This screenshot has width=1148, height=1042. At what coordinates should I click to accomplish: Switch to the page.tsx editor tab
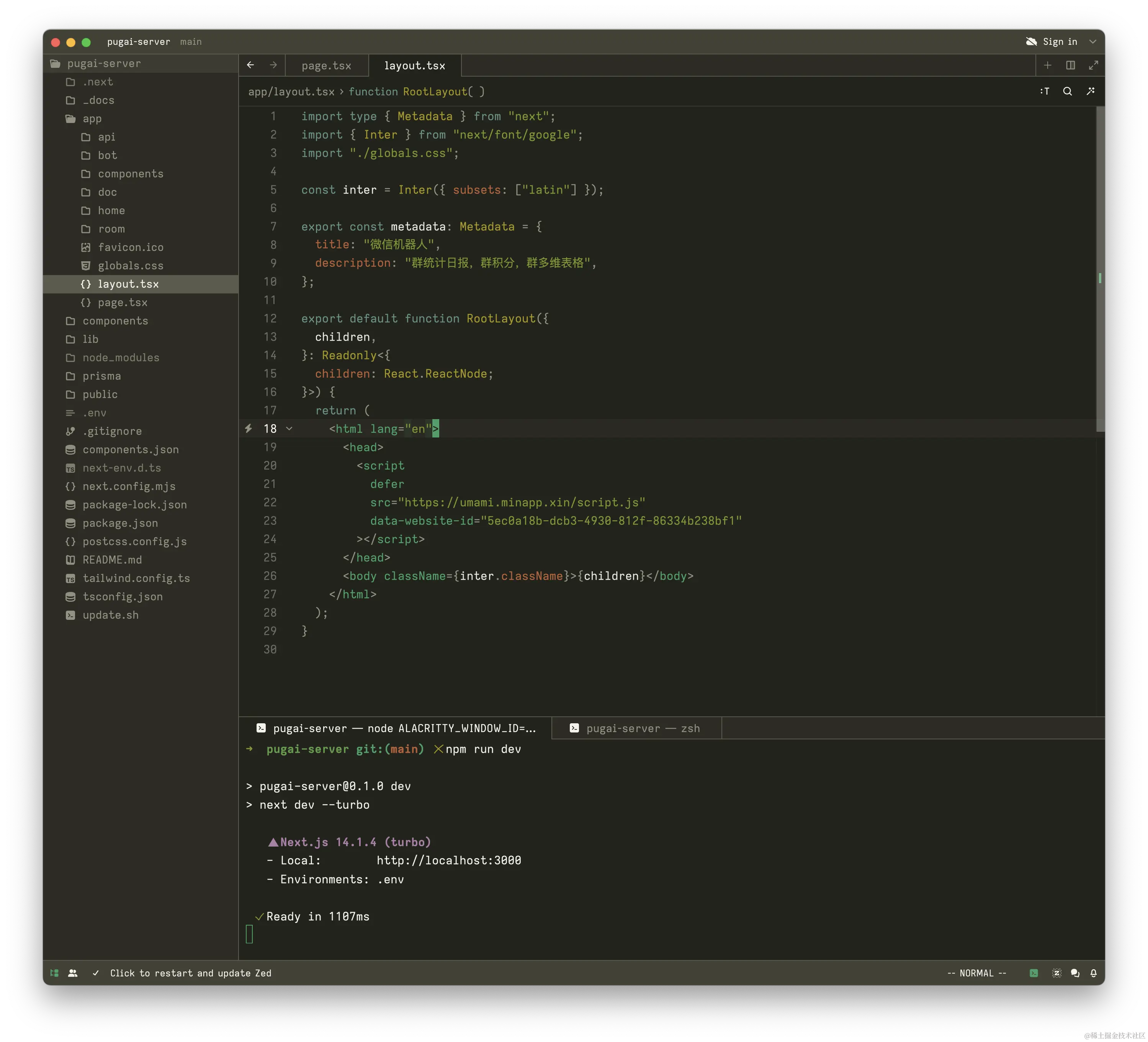click(x=326, y=66)
